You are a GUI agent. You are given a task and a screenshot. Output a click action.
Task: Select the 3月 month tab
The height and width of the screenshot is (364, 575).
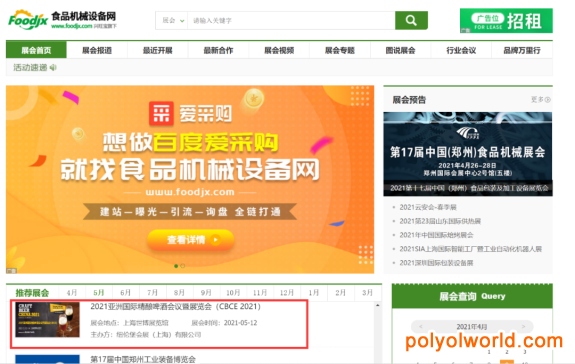coord(367,293)
